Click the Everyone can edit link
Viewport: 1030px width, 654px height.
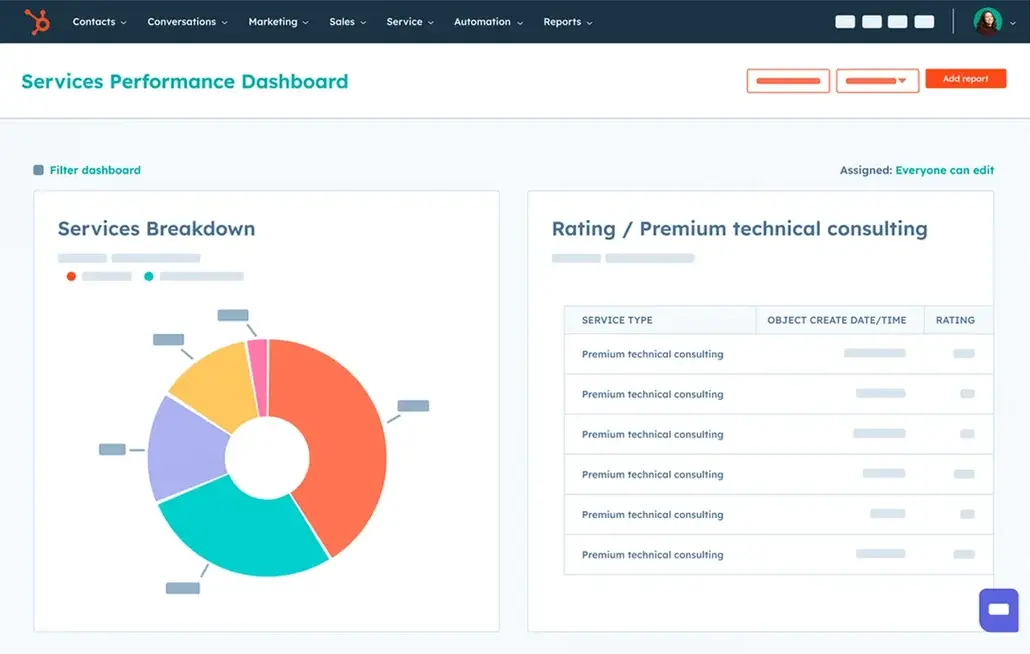944,170
